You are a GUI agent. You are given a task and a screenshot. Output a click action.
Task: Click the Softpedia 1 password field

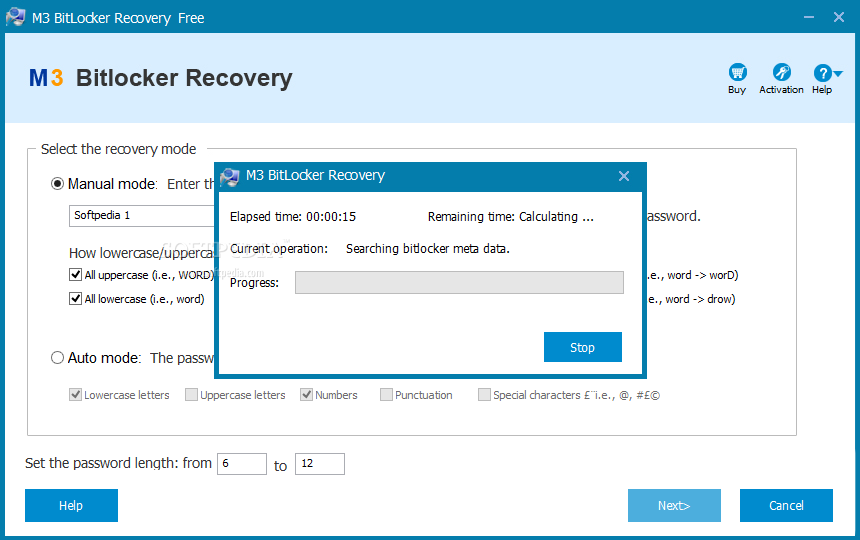[x=143, y=215]
